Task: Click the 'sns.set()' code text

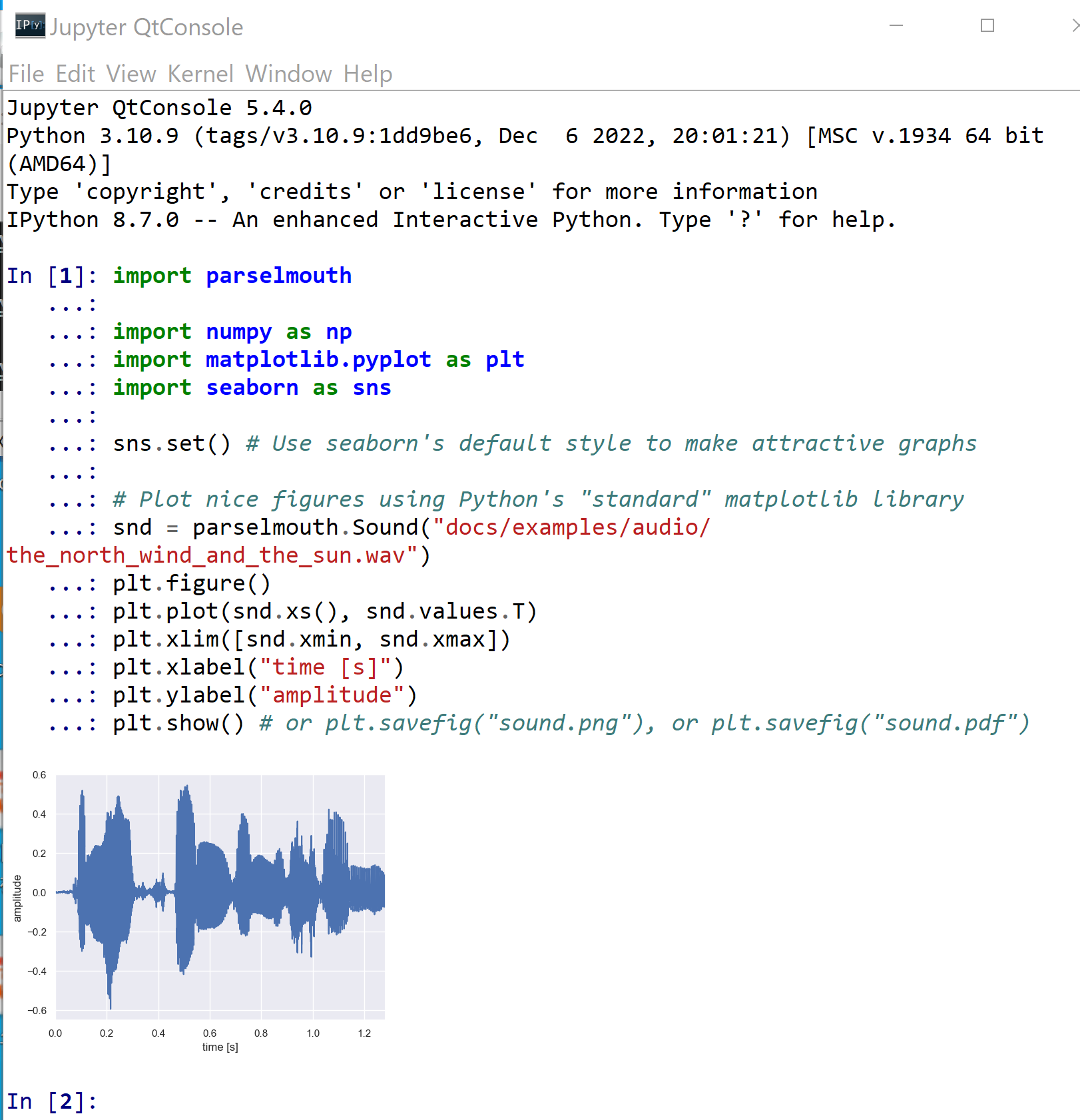Action: [172, 443]
